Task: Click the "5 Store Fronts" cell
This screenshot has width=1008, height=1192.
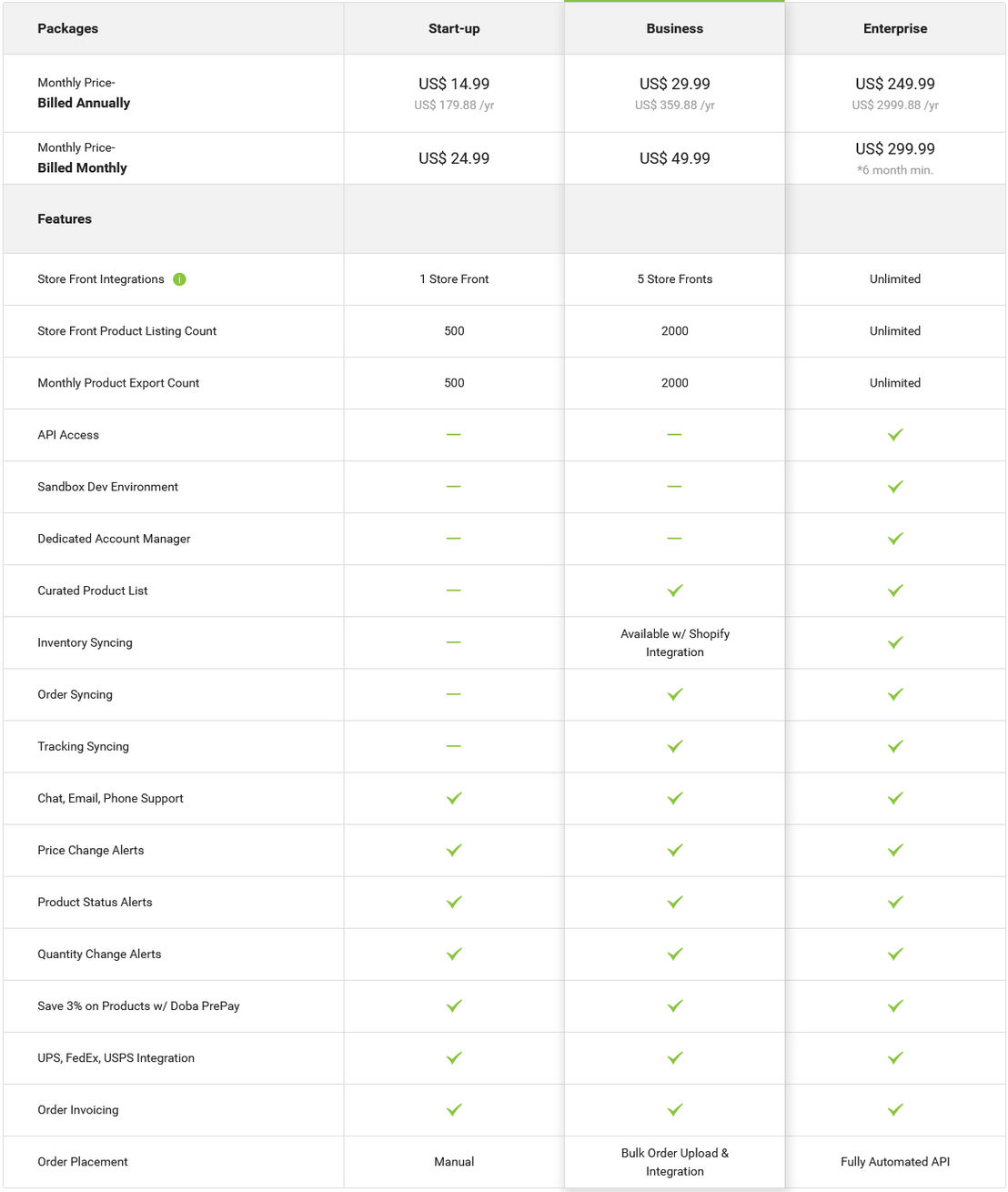Action: 675,279
